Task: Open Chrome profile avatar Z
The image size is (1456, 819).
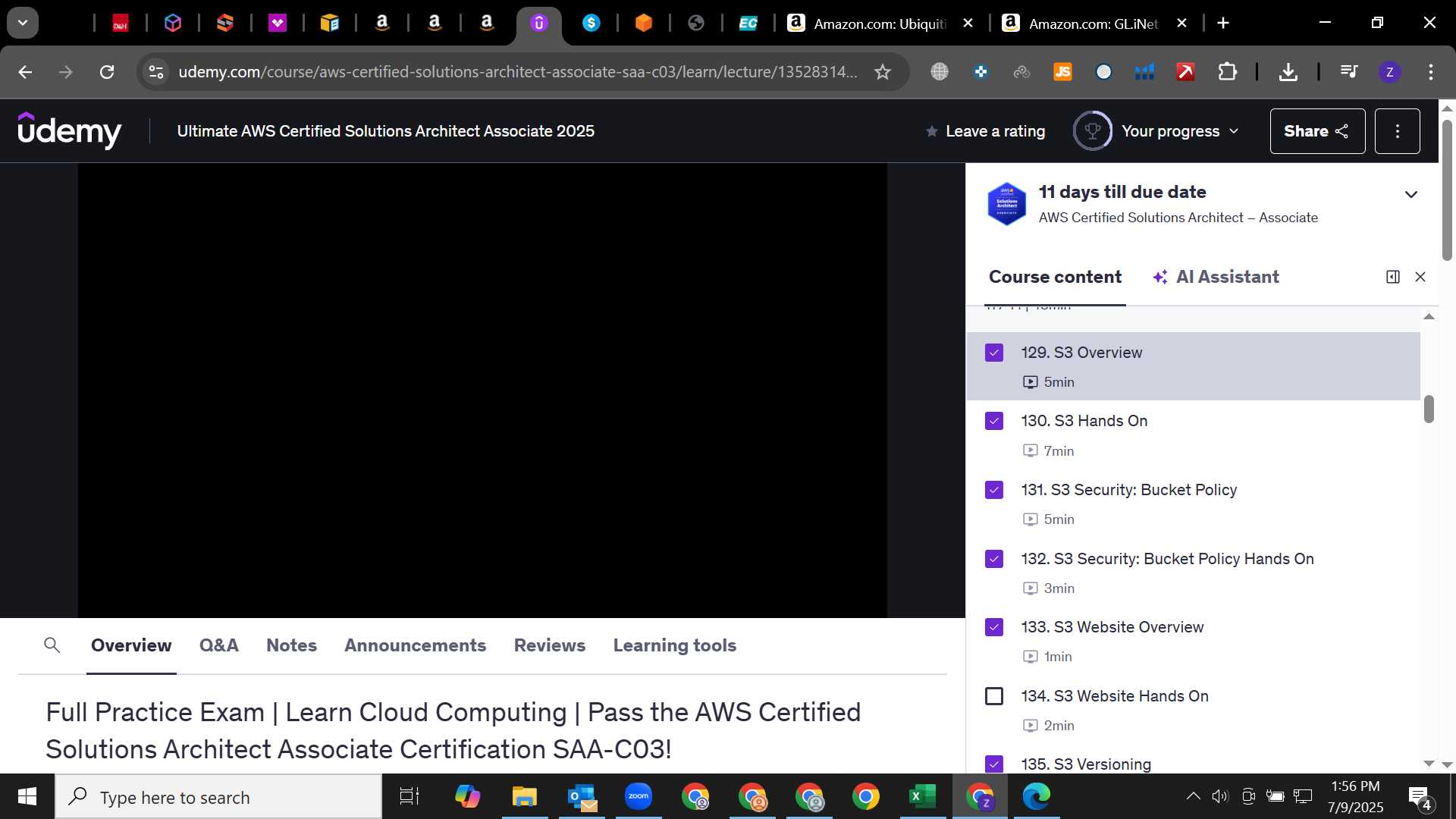Action: [1389, 72]
